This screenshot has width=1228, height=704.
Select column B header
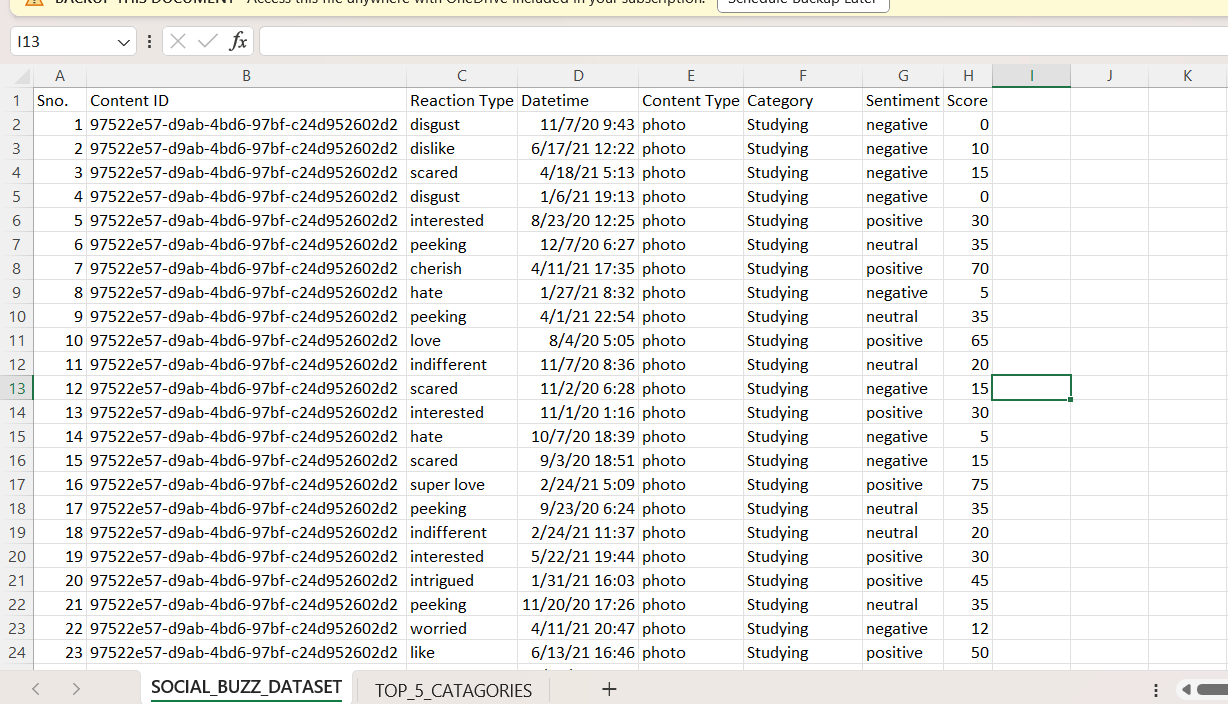pos(246,76)
